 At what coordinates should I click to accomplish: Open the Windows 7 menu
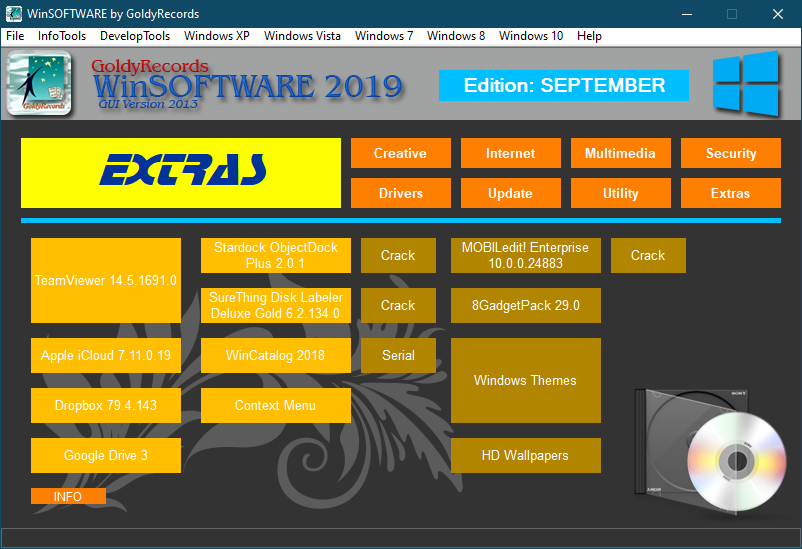(384, 36)
